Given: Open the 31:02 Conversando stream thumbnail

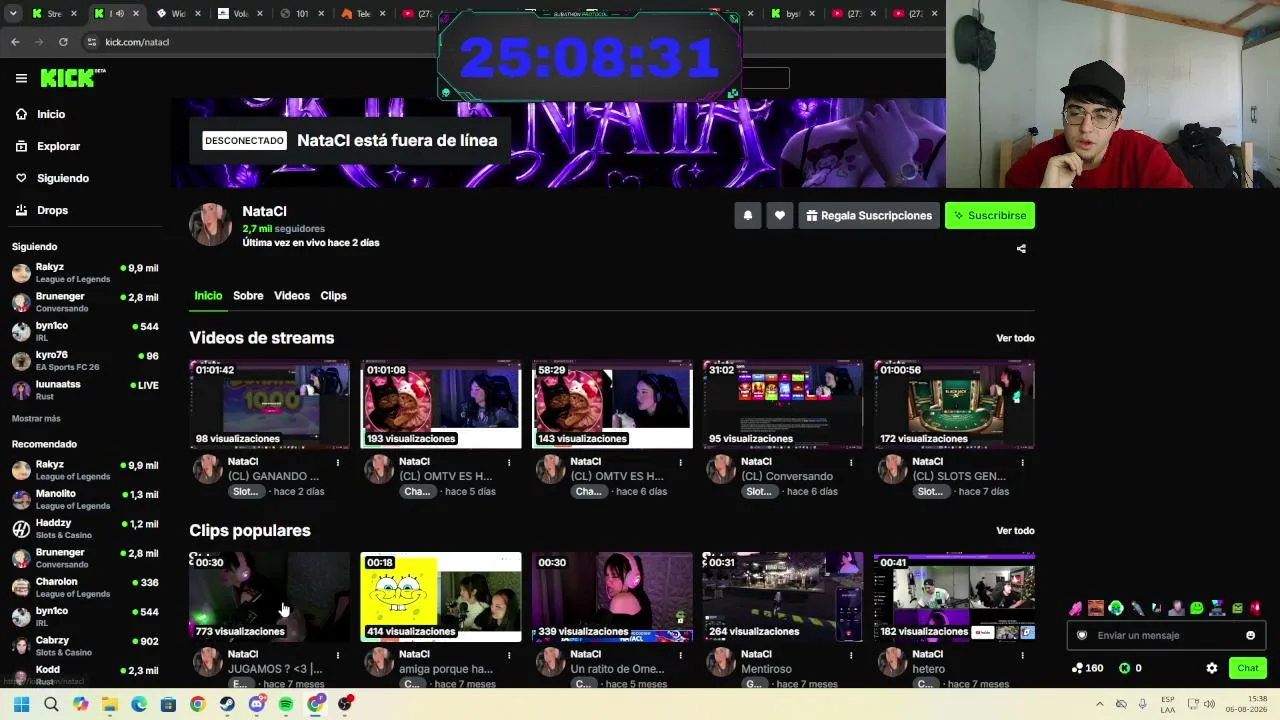Looking at the screenshot, I should pyautogui.click(x=783, y=404).
